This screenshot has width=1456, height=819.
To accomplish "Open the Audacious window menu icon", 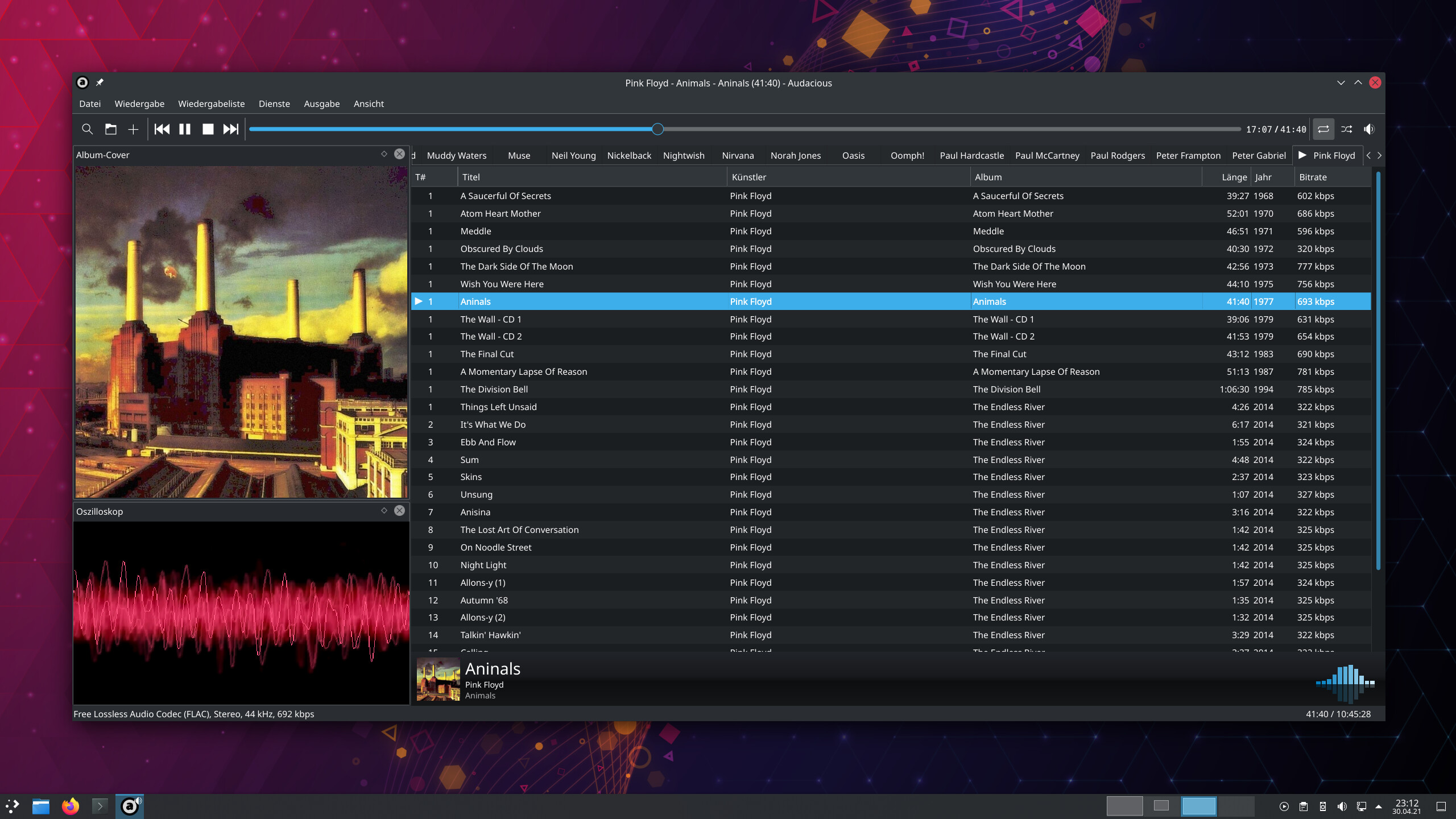I will (x=82, y=82).
